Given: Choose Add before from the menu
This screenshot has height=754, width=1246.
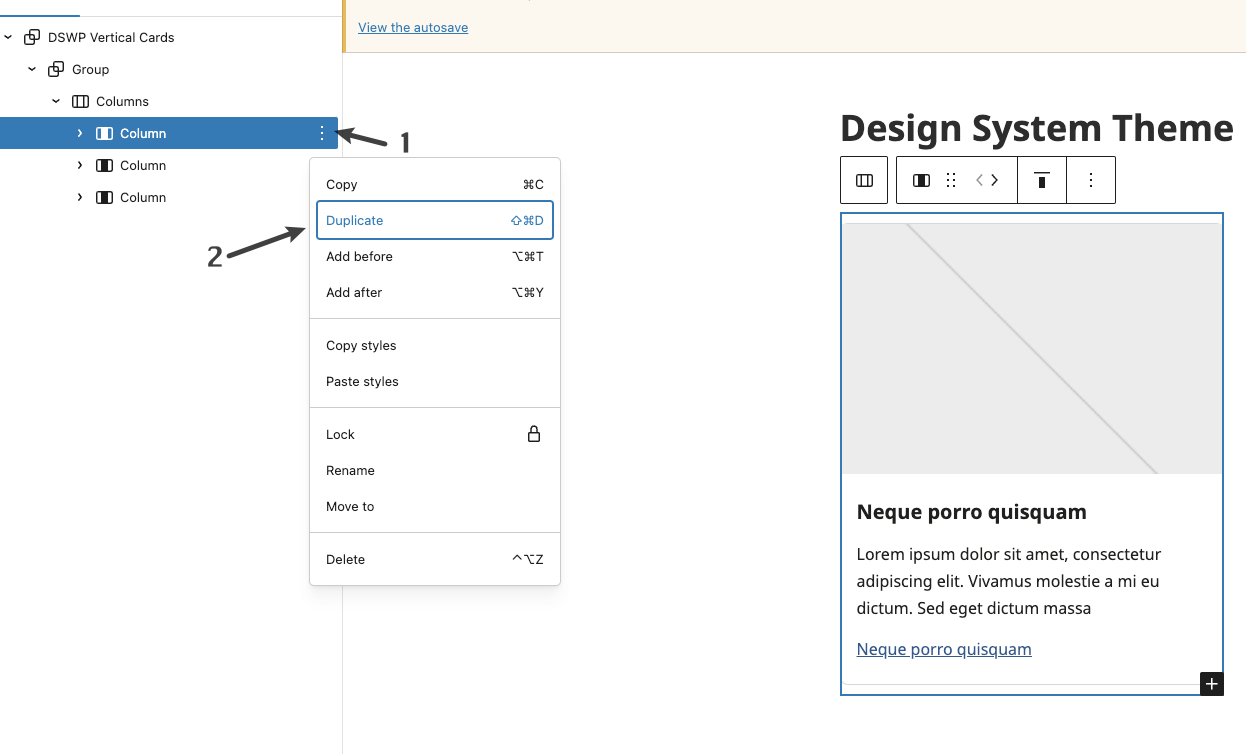Looking at the screenshot, I should point(435,256).
